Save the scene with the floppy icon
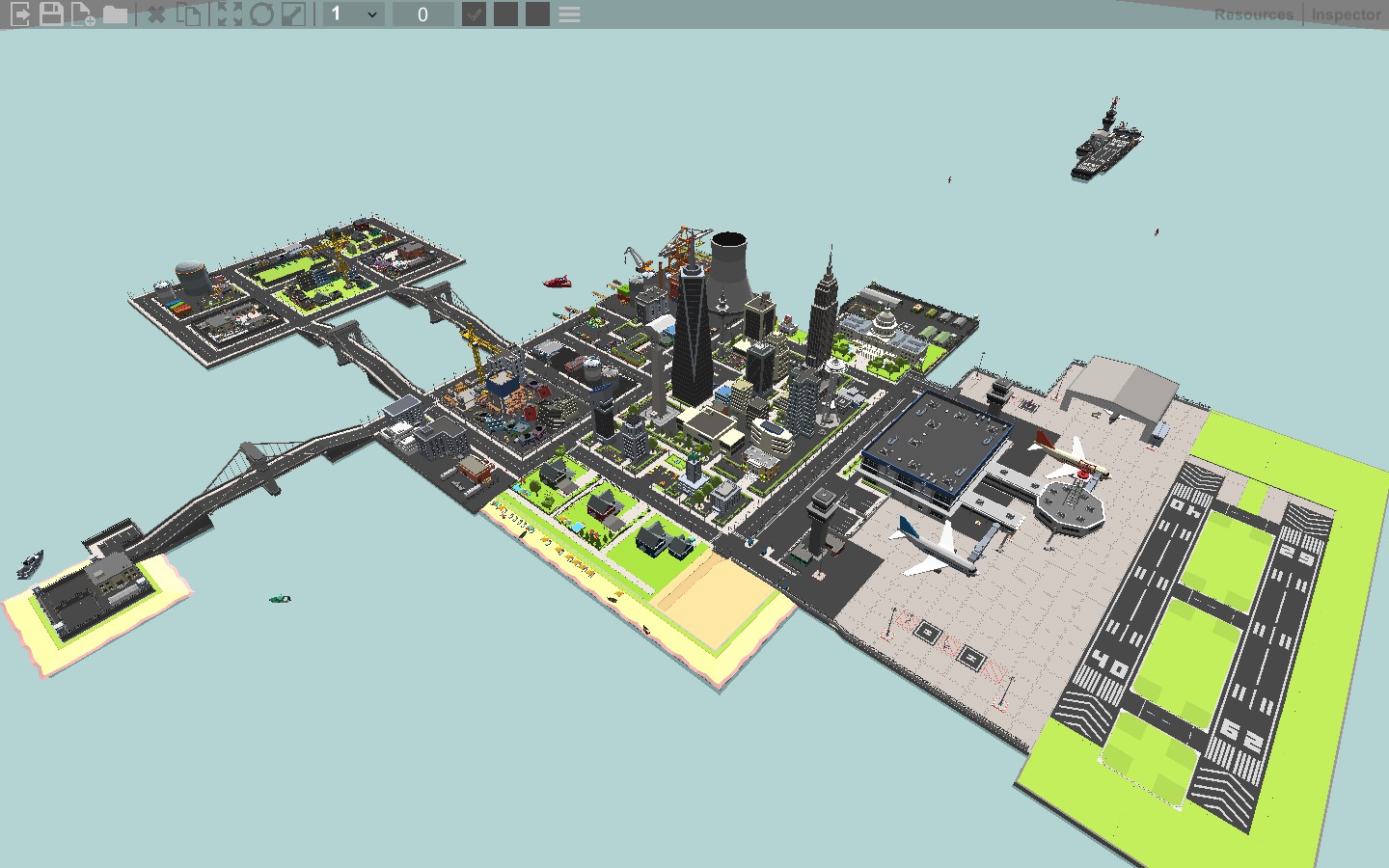 click(51, 14)
